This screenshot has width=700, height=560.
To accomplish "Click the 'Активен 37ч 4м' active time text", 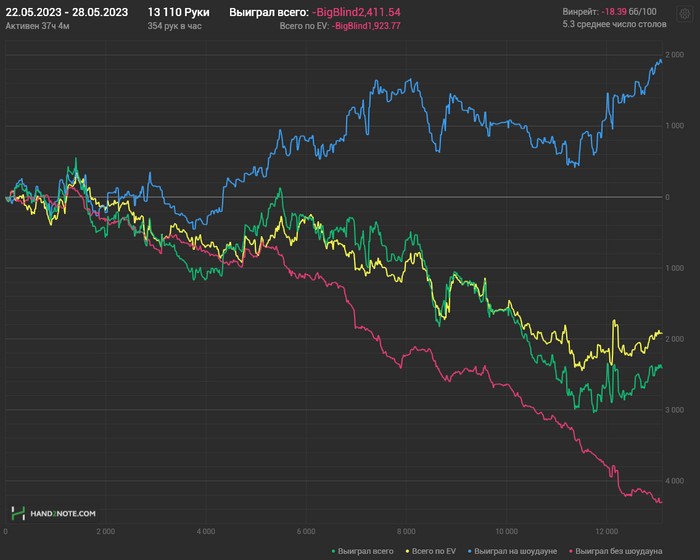I will (x=38, y=26).
